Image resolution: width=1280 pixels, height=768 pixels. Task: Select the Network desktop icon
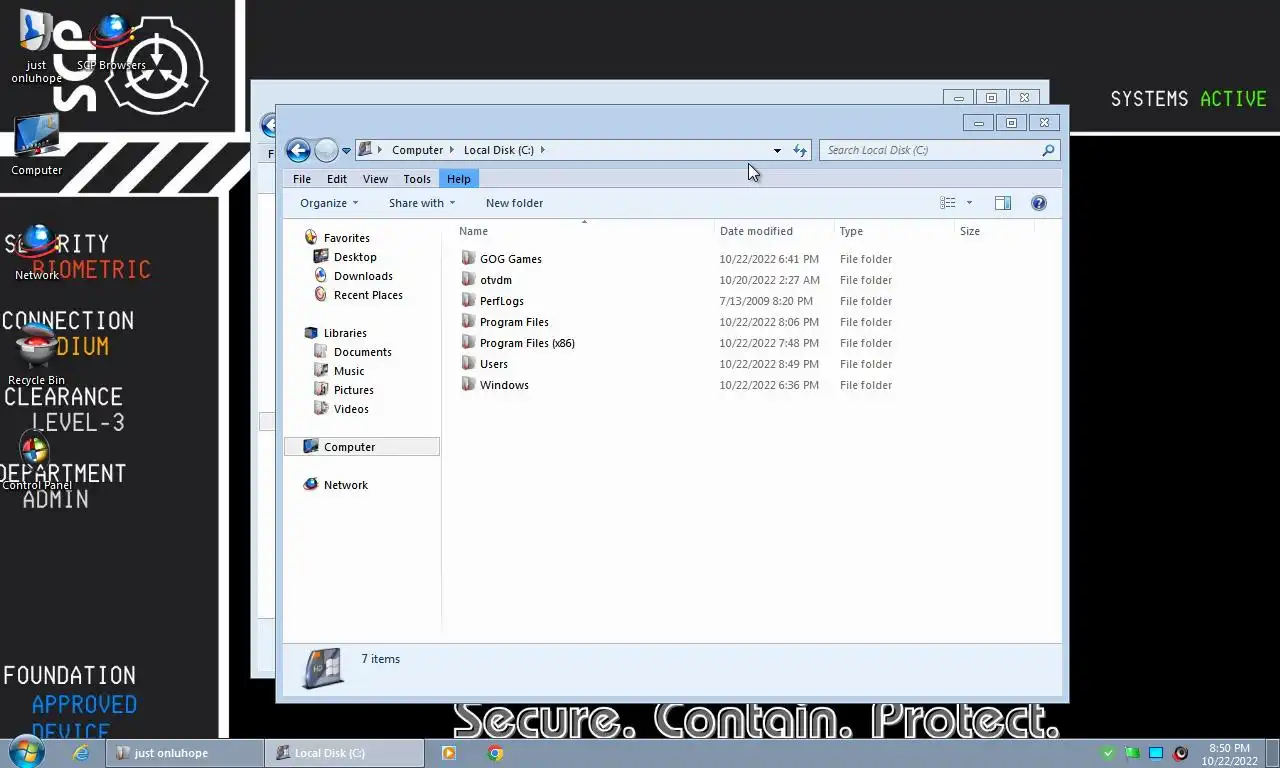(x=36, y=253)
